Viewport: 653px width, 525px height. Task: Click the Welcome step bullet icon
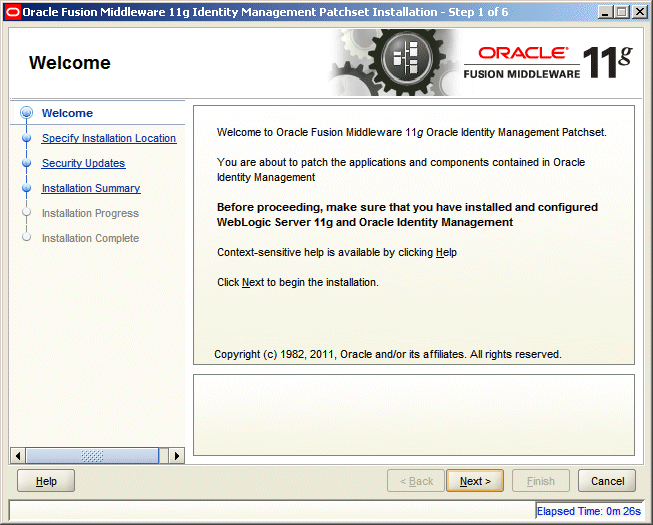tap(26, 112)
